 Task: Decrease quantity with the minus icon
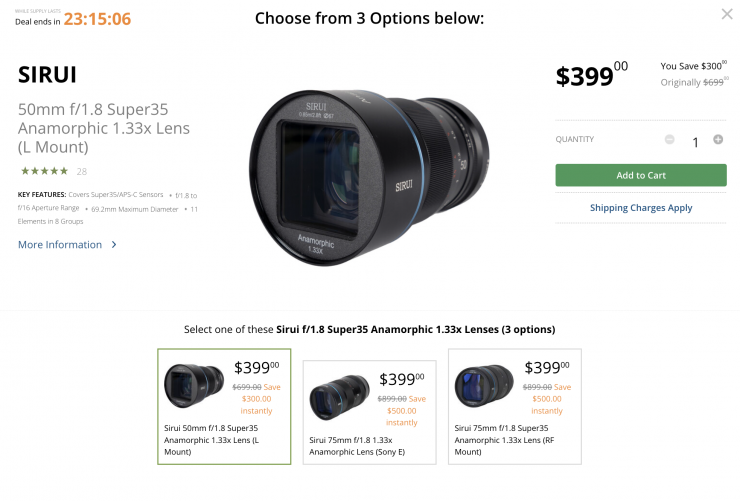tap(669, 140)
